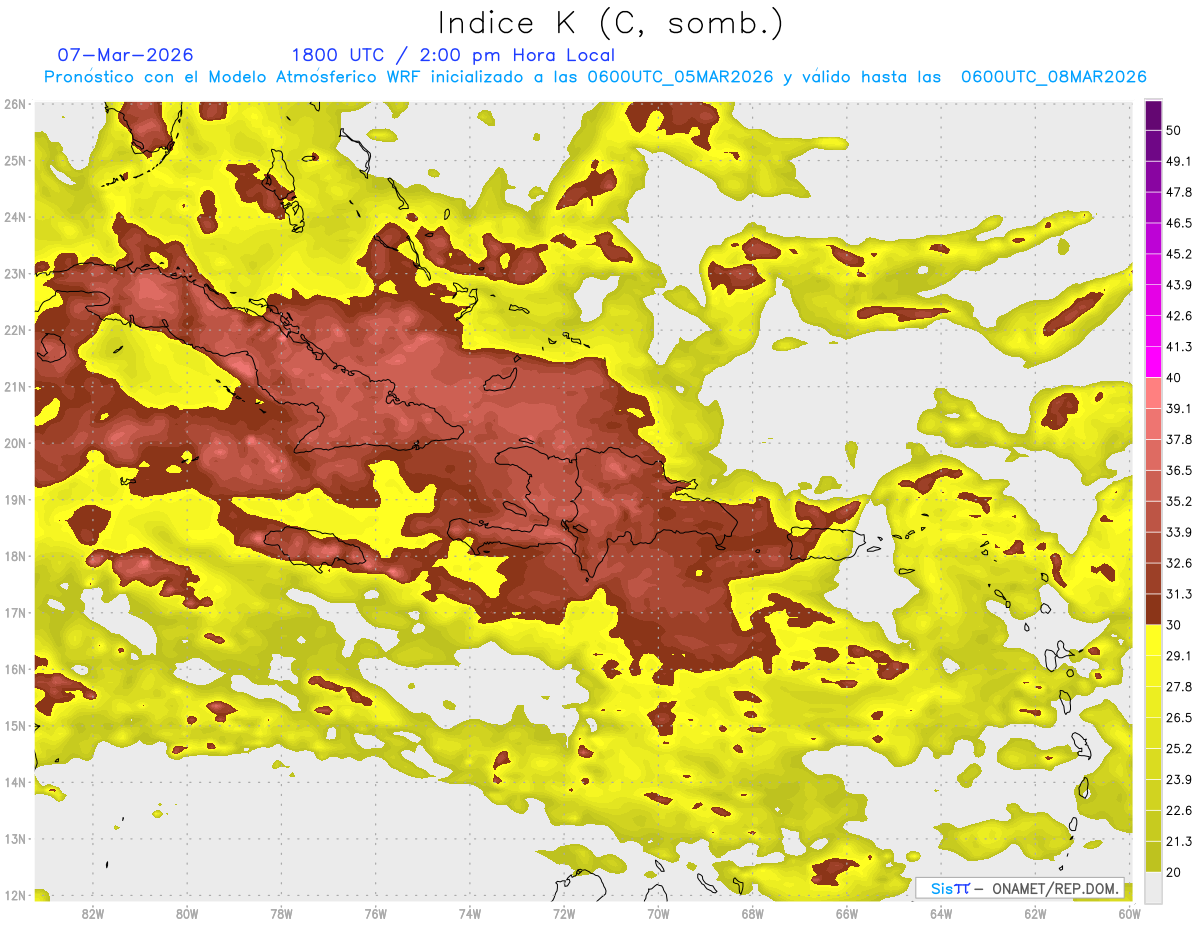The width and height of the screenshot is (1200, 927).
Task: Click the '21.3' color scale value
Action: (x=1179, y=842)
